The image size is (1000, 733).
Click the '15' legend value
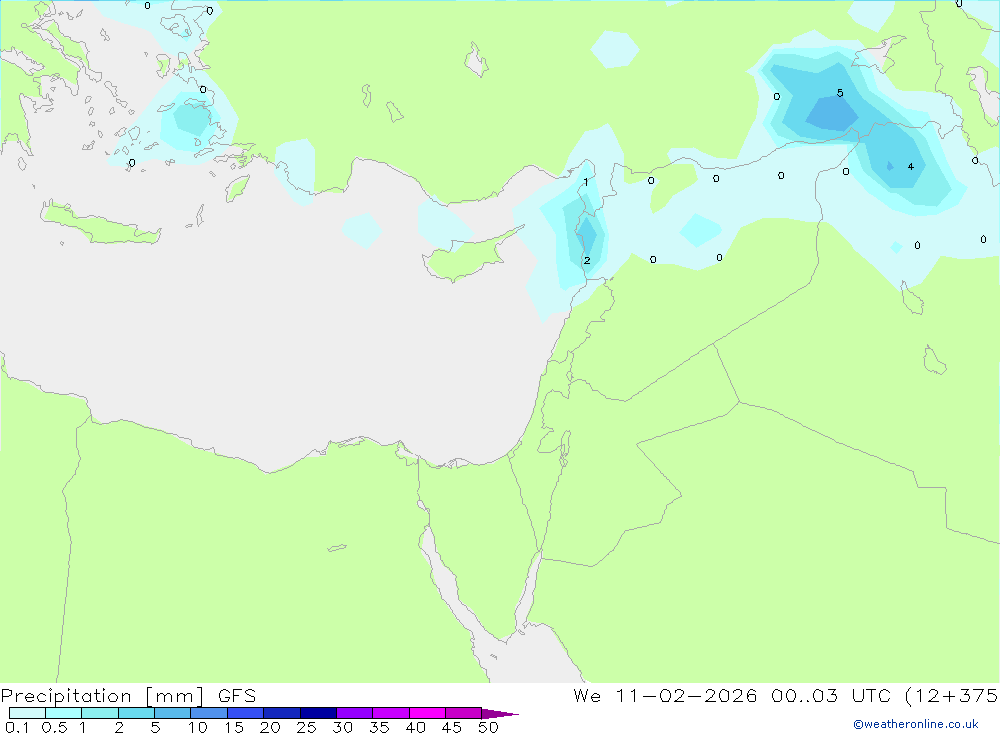[234, 727]
